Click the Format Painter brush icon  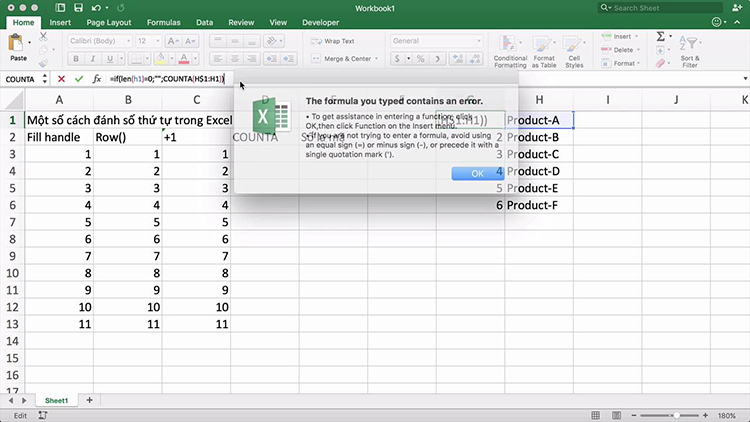pos(44,63)
